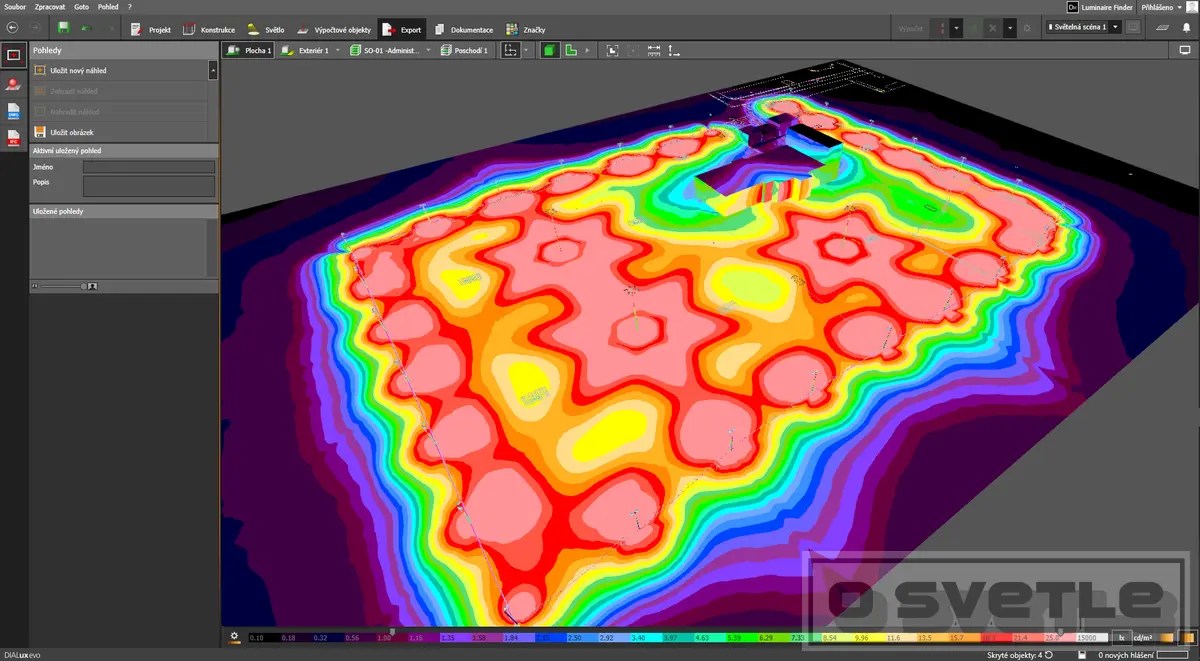The image size is (1200, 661).
Task: Click the dashed selection frame tool icon
Action: click(511, 50)
